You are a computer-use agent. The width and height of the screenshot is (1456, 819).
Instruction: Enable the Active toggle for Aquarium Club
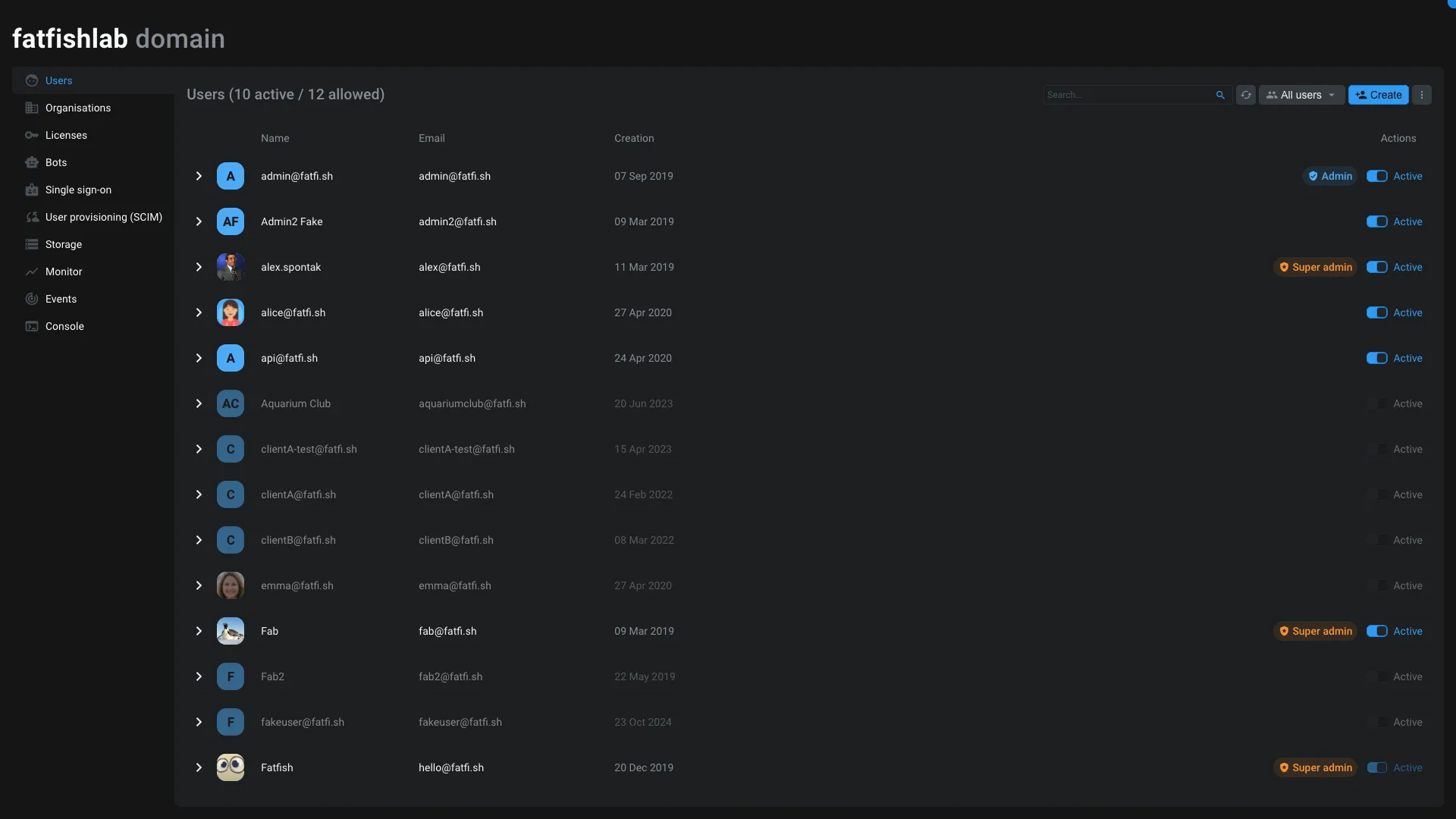(1376, 403)
